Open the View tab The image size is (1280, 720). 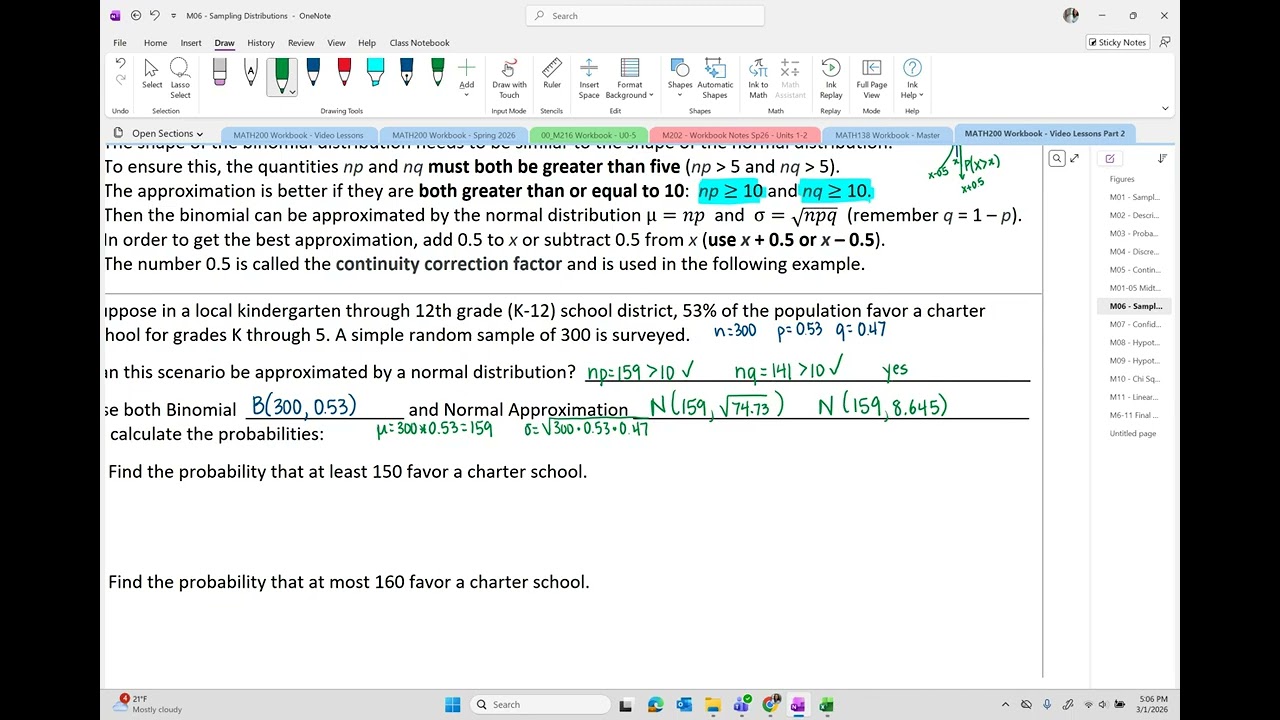336,43
